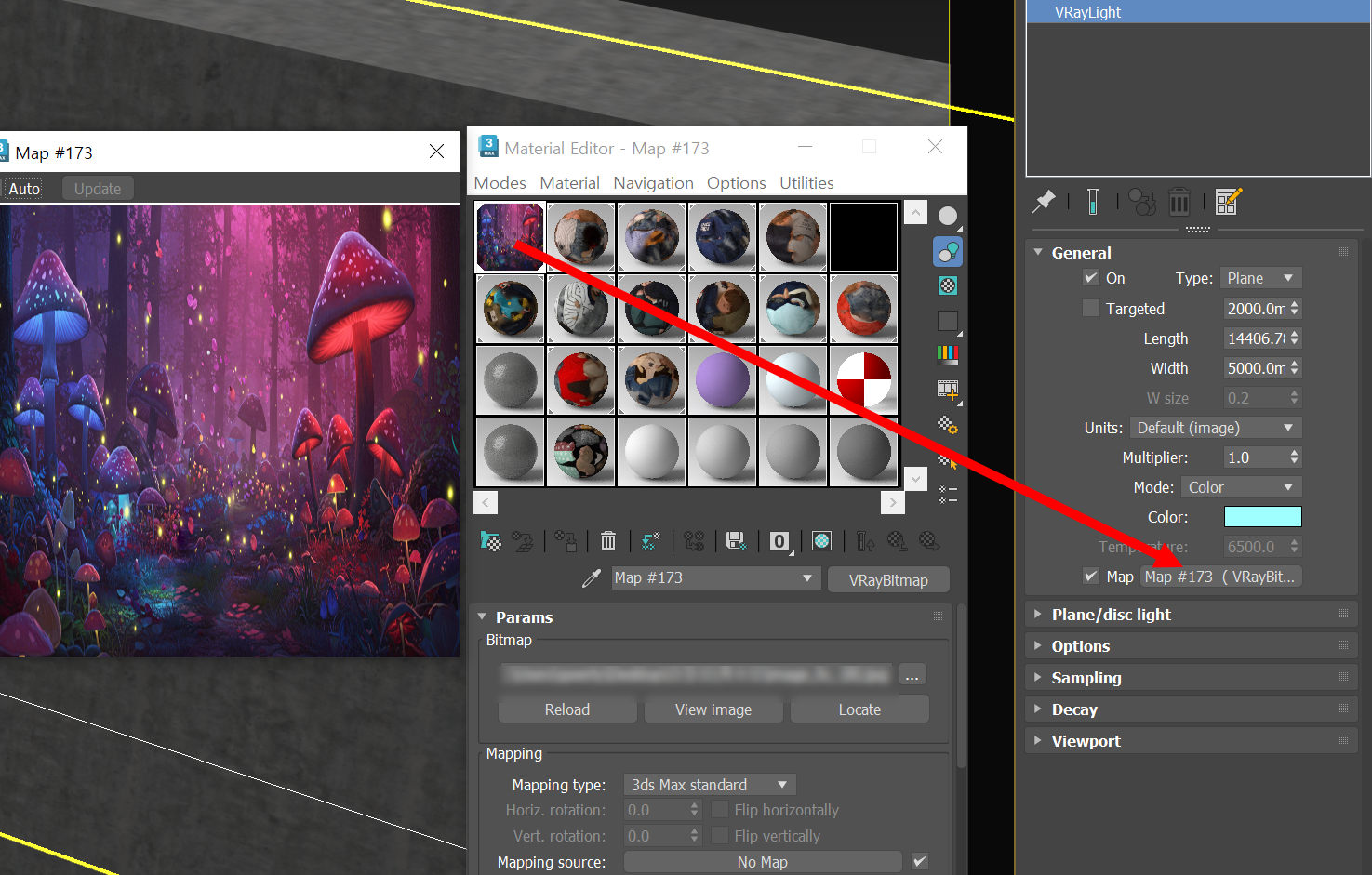This screenshot has width=1372, height=875.
Task: Open Material Editor Options gear icon
Action: [x=947, y=425]
